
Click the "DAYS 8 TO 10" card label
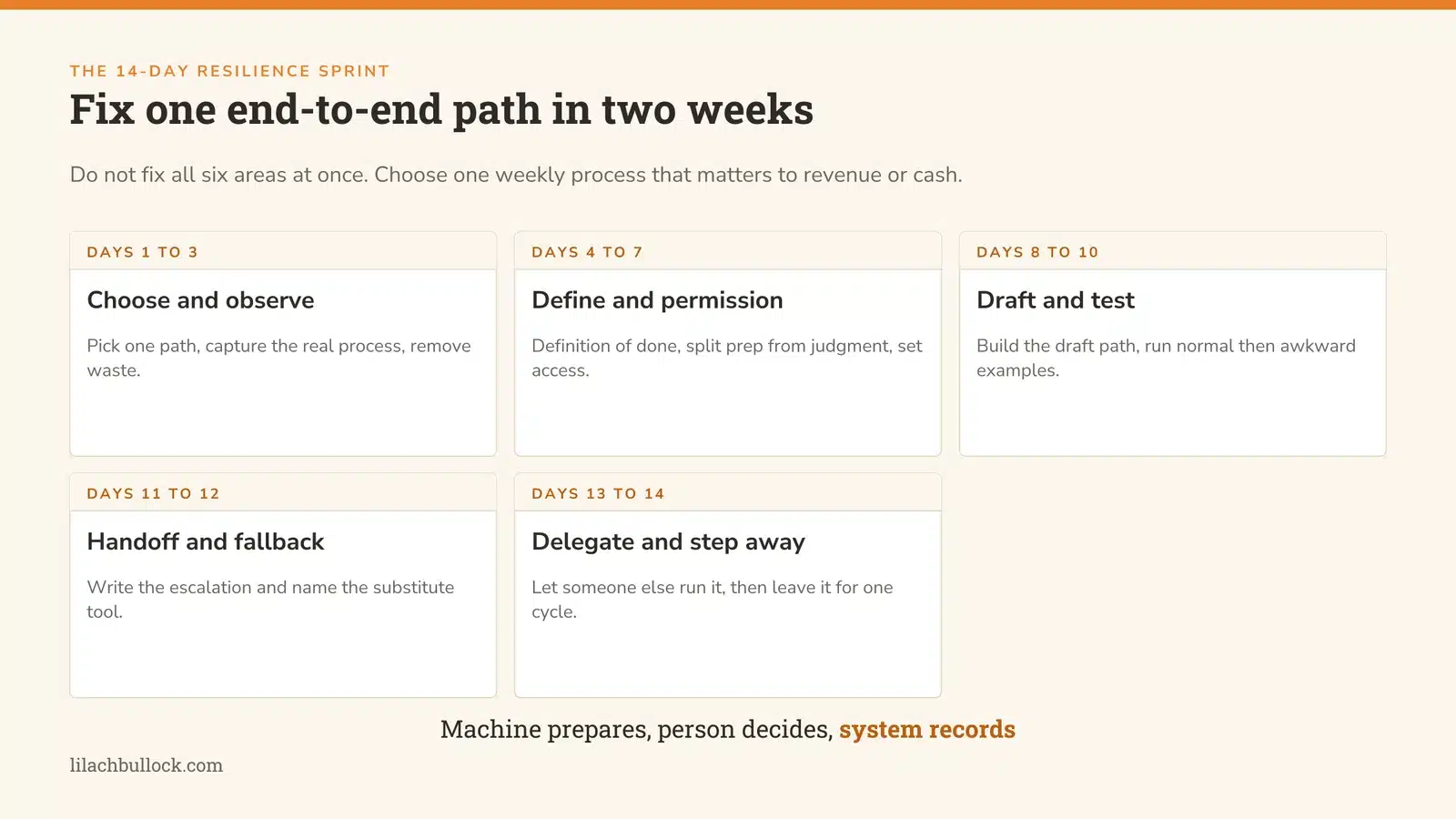[1037, 252]
